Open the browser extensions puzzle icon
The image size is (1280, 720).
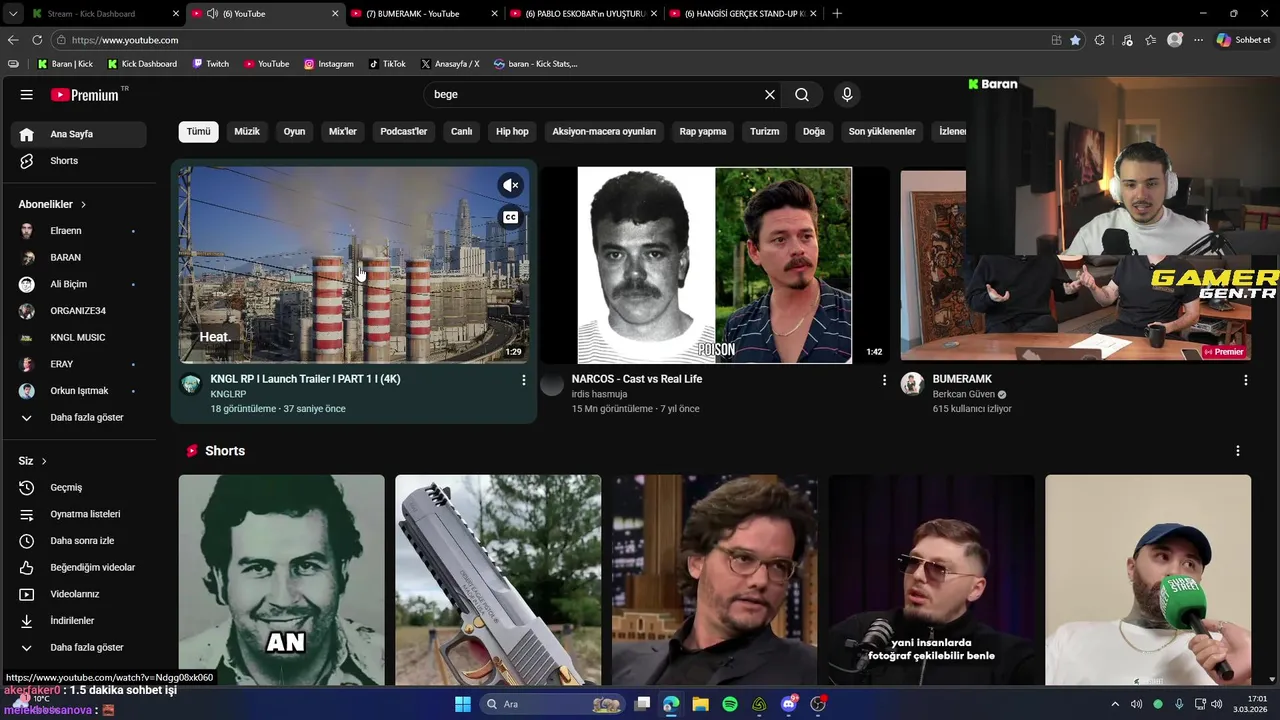1100,40
